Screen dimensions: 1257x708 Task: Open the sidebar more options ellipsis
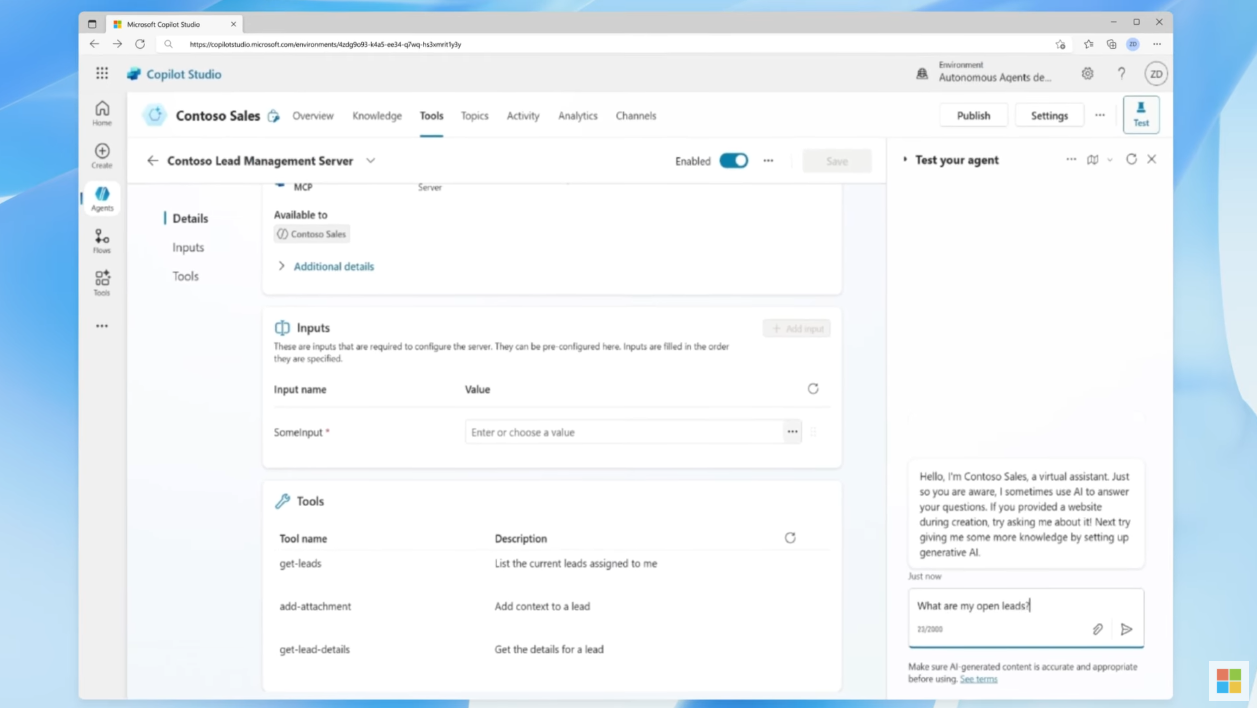102,326
